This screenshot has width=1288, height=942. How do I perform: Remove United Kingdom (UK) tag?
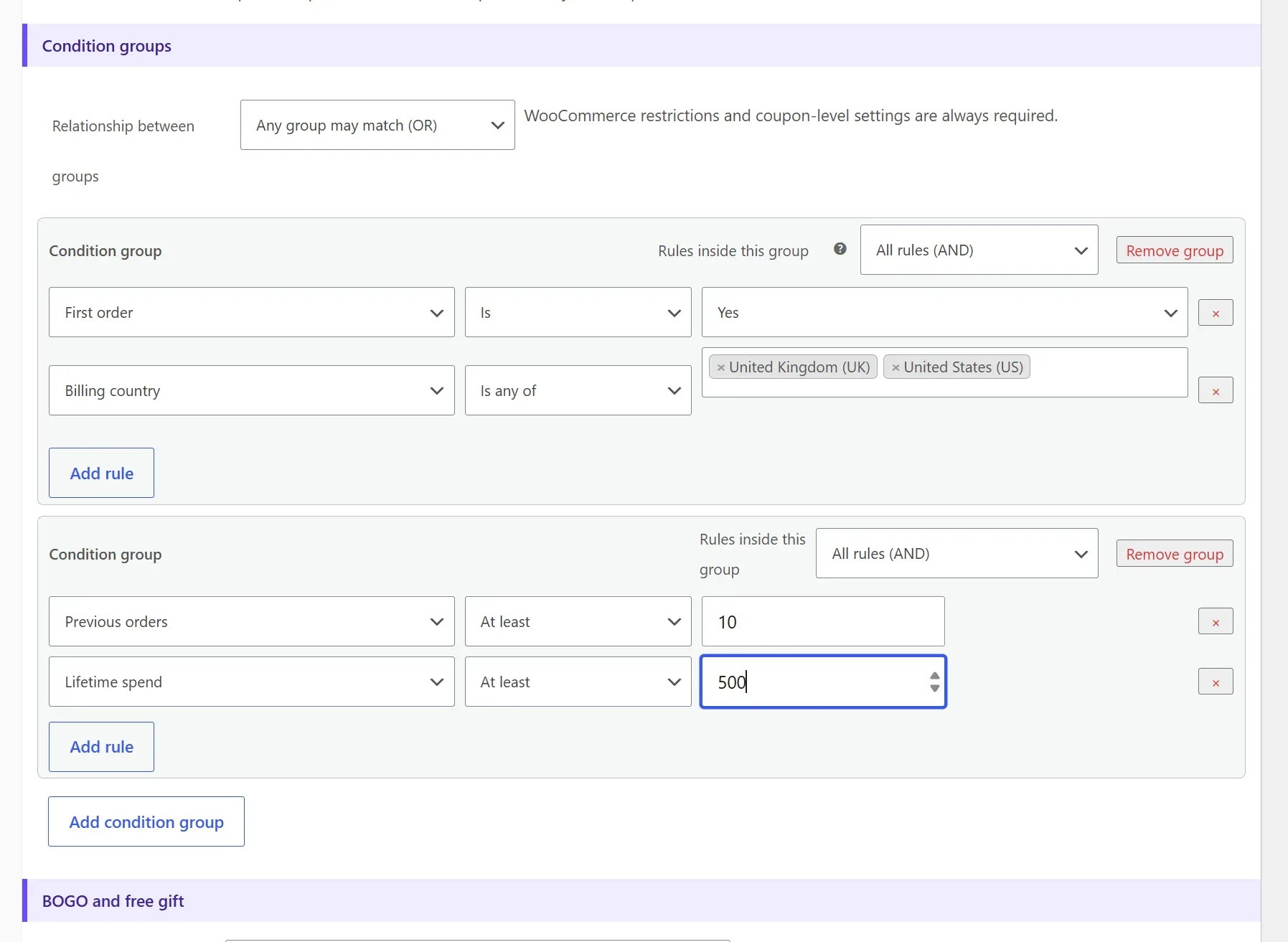click(721, 367)
